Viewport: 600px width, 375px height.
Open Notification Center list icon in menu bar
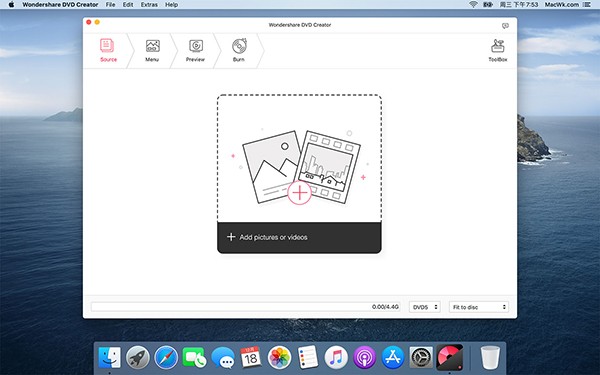click(587, 5)
